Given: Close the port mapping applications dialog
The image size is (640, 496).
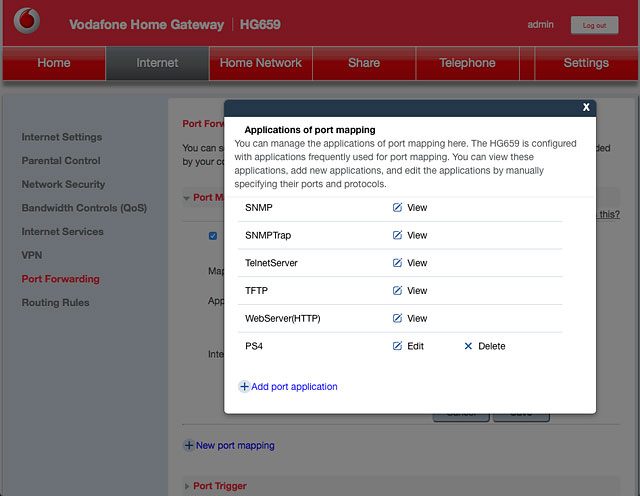Looking at the screenshot, I should tap(586, 107).
